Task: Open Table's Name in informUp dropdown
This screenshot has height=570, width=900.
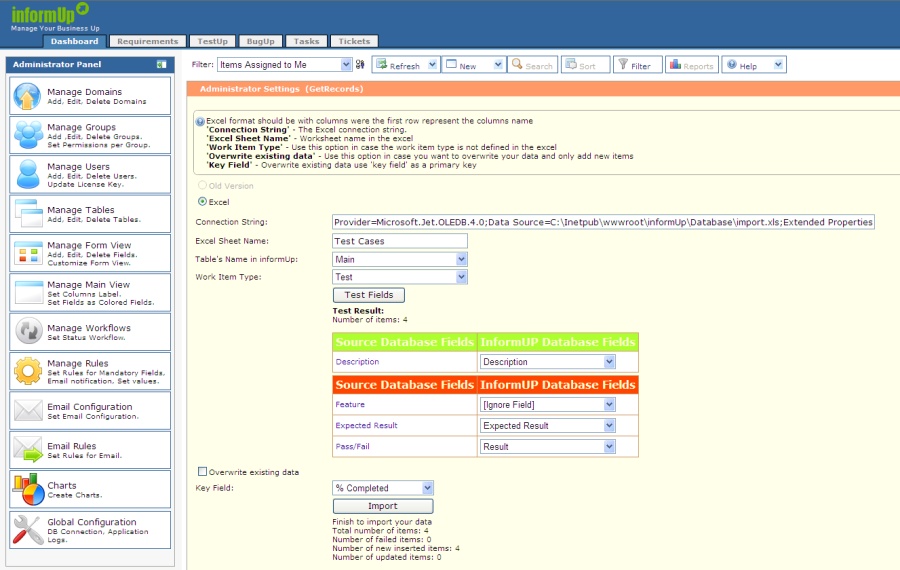Action: (x=400, y=259)
